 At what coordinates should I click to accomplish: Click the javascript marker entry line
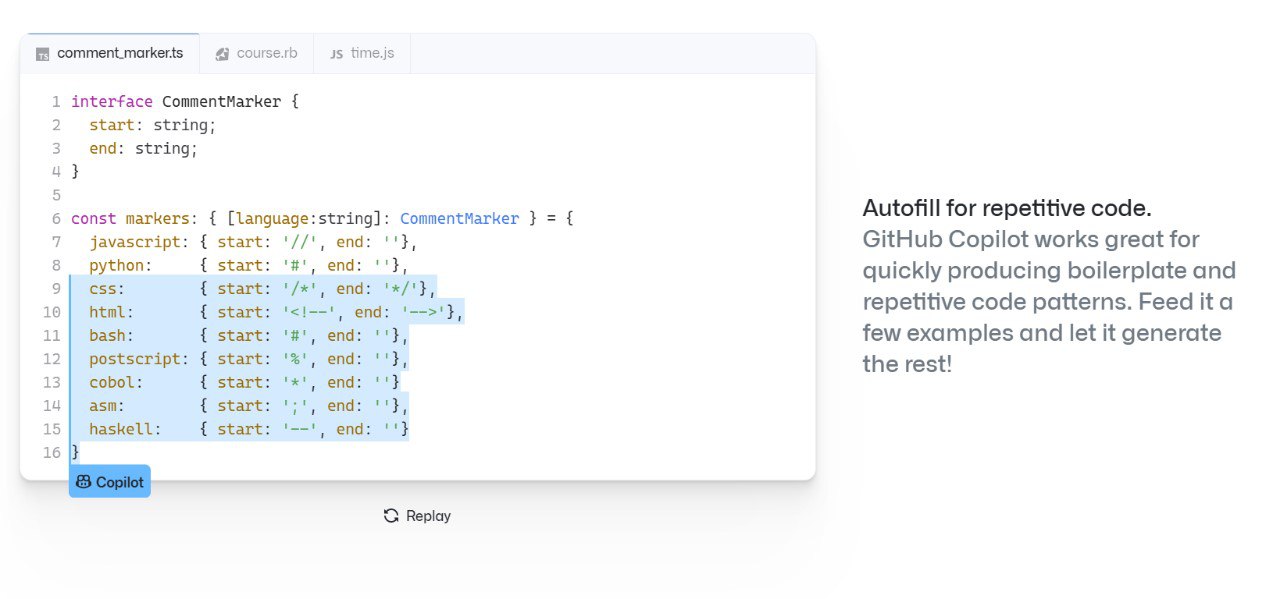(253, 242)
